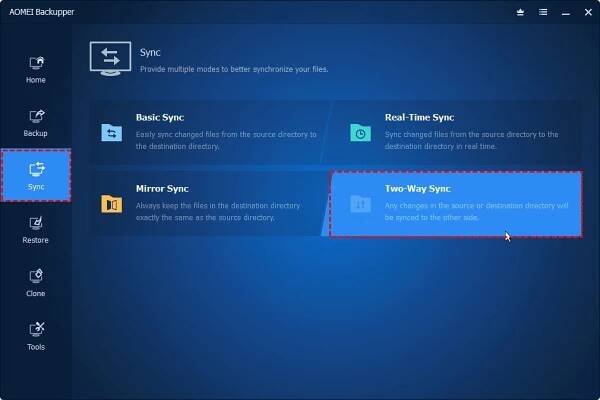This screenshot has height=400, width=600.
Task: Click the Mirror Sync folder icon
Action: [x=111, y=204]
